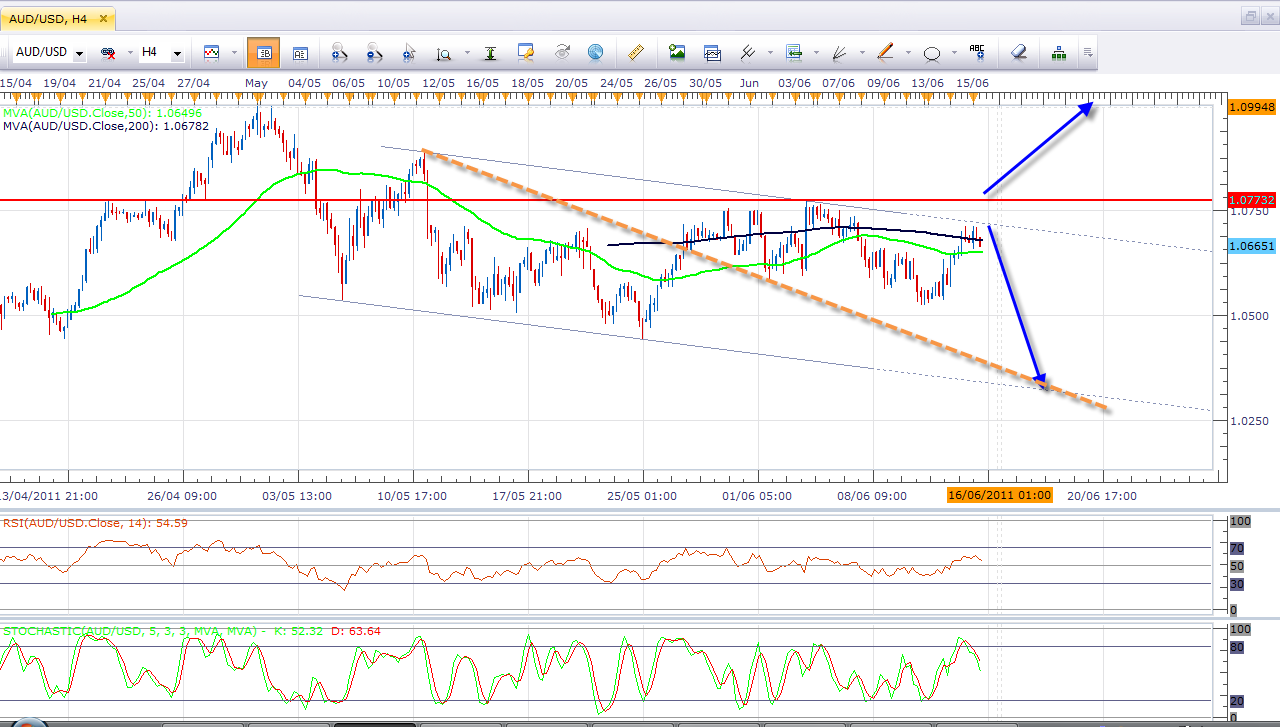Click the 01/06 05:00 time axis label

756,495
